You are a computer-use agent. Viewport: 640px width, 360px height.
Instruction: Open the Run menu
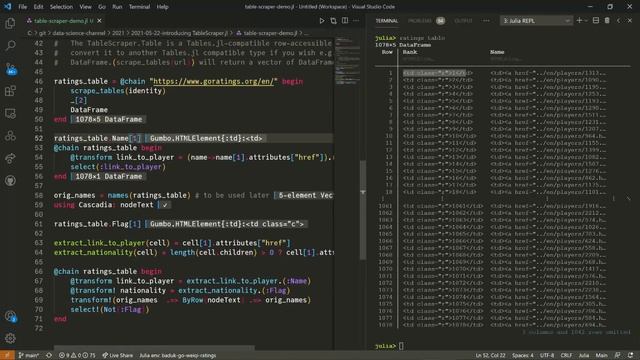pyautogui.click(x=117, y=7)
